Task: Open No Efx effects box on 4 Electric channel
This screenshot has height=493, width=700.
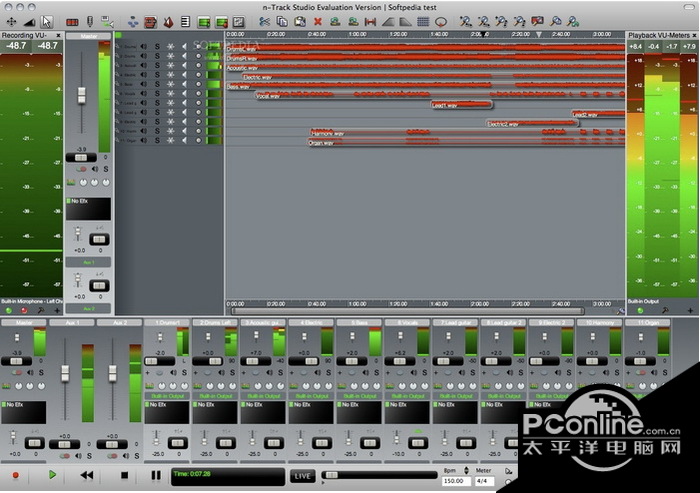Action: pyautogui.click(x=311, y=412)
